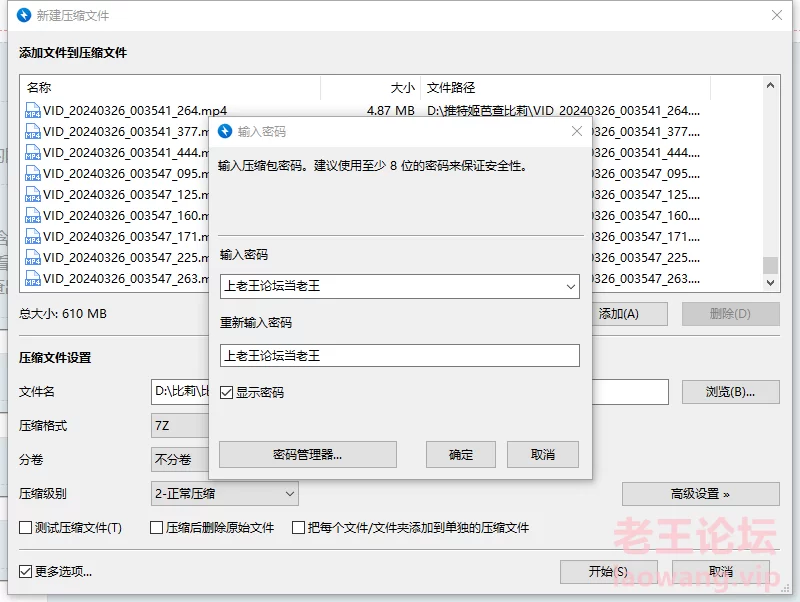Expand the 输入密码 dropdown arrow

click(570, 287)
